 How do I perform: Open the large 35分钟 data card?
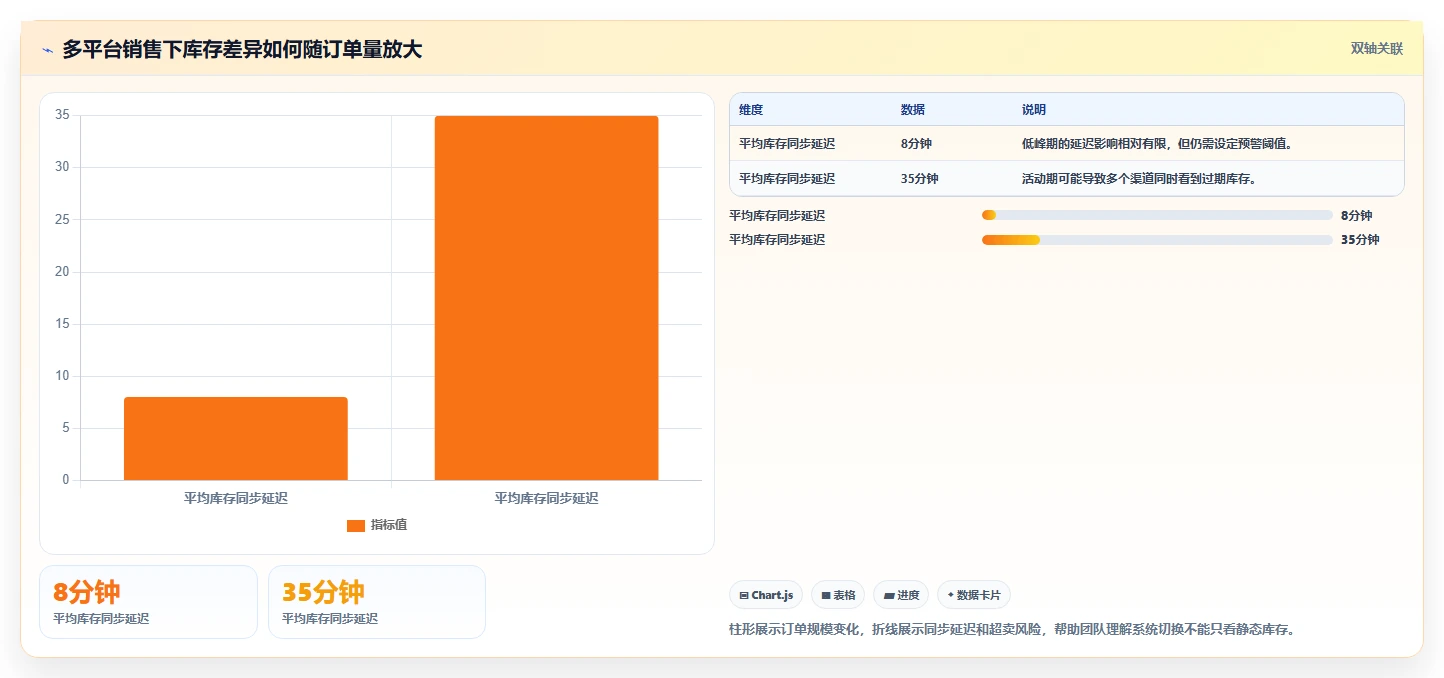[377, 602]
